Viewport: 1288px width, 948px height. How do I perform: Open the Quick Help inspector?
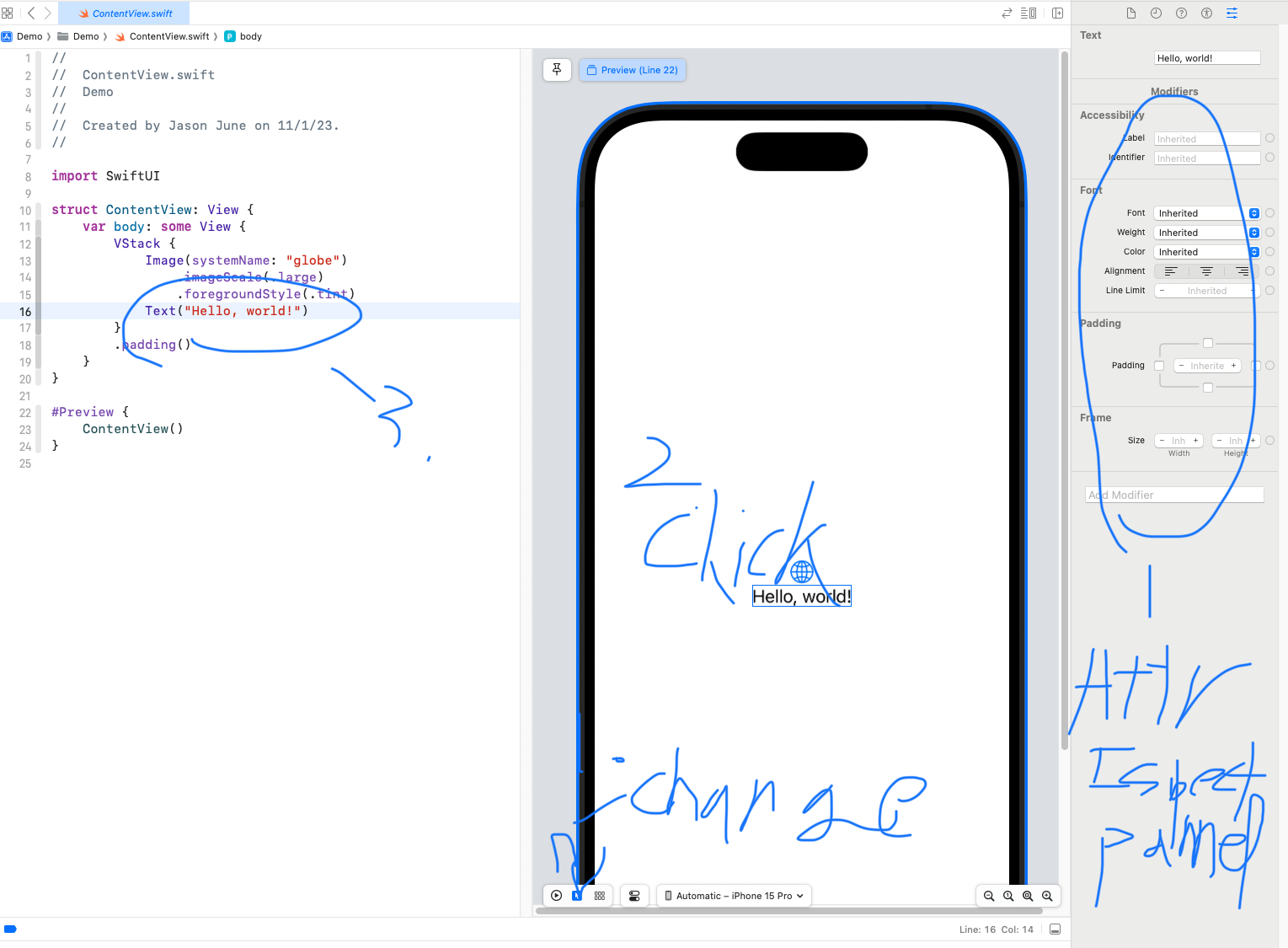point(1181,13)
